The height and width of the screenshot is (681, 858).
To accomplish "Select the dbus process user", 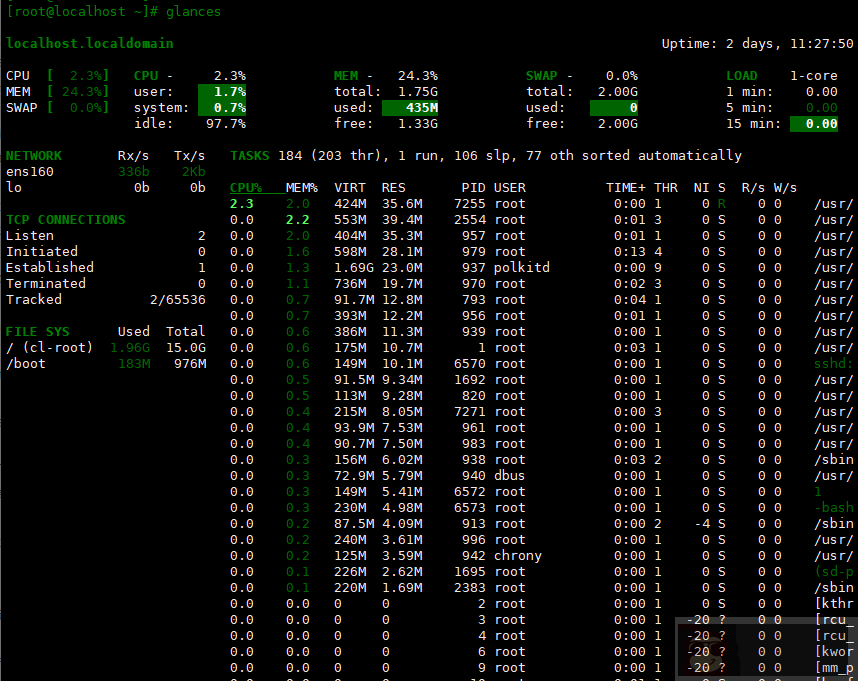I will pyautogui.click(x=509, y=475).
